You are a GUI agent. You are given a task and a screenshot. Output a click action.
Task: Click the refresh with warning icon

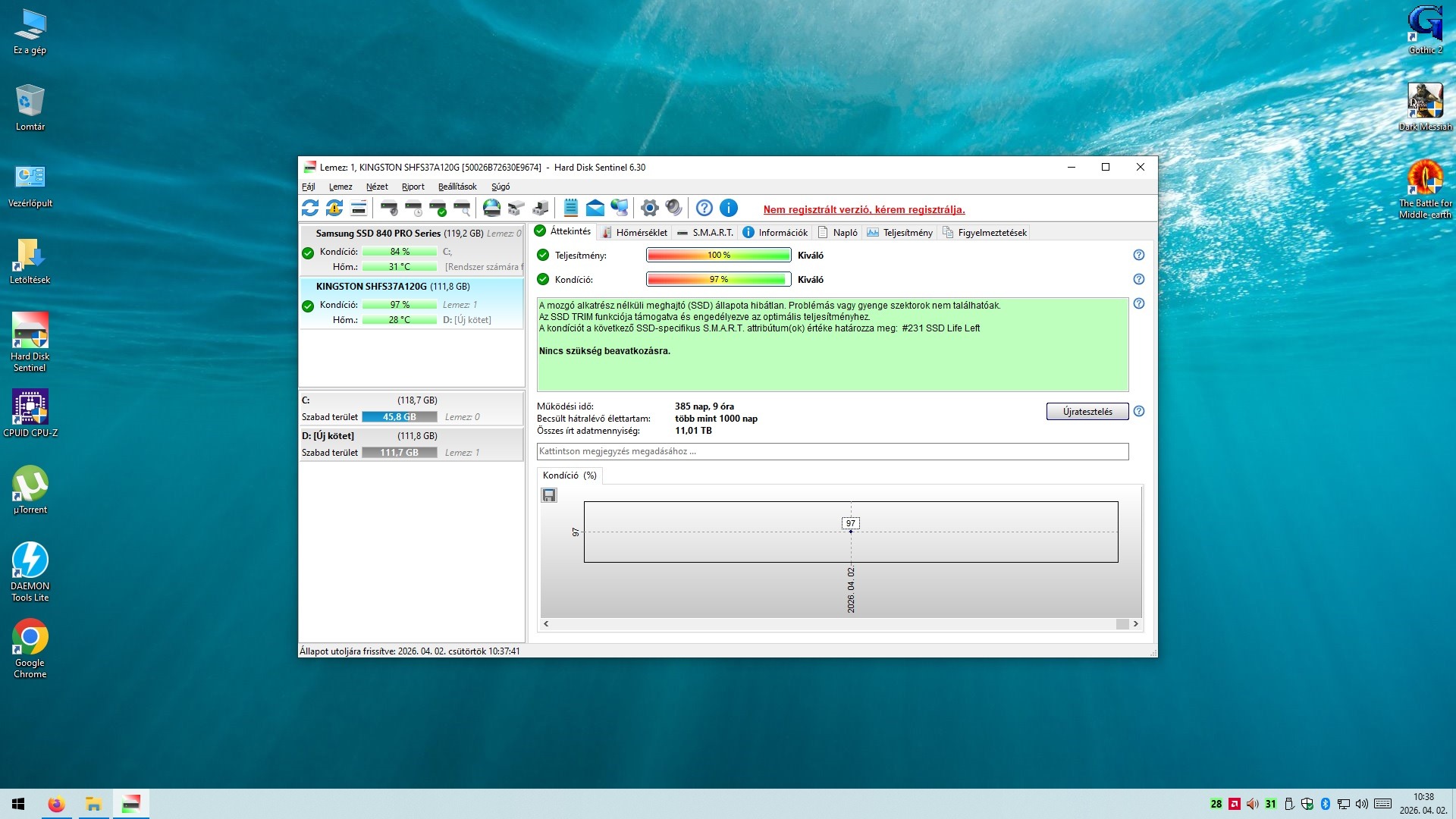(x=334, y=208)
